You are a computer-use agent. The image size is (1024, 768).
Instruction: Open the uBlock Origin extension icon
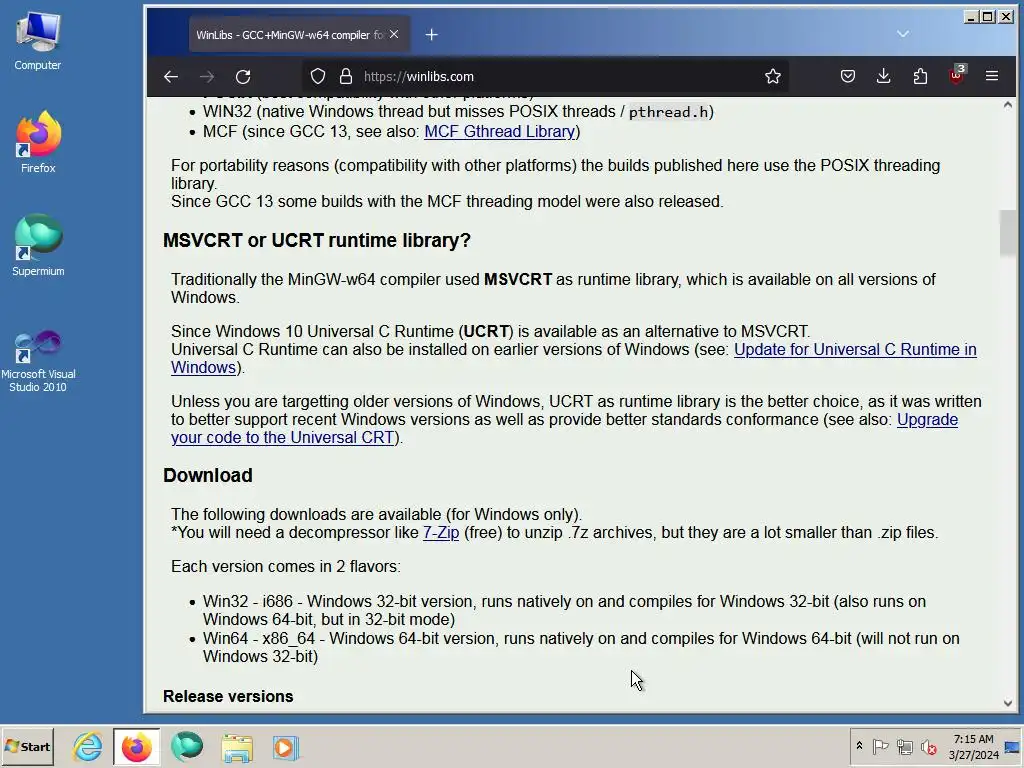tap(957, 75)
